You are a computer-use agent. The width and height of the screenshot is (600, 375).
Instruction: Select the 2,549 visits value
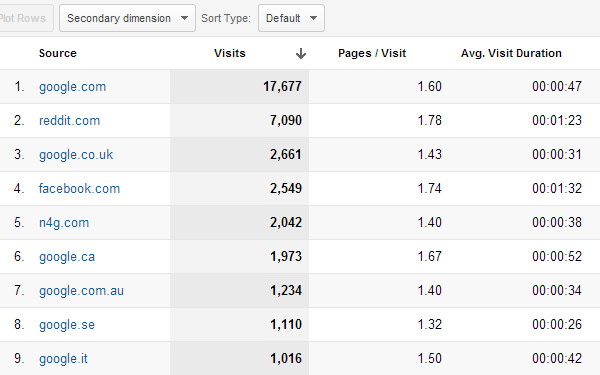(286, 189)
